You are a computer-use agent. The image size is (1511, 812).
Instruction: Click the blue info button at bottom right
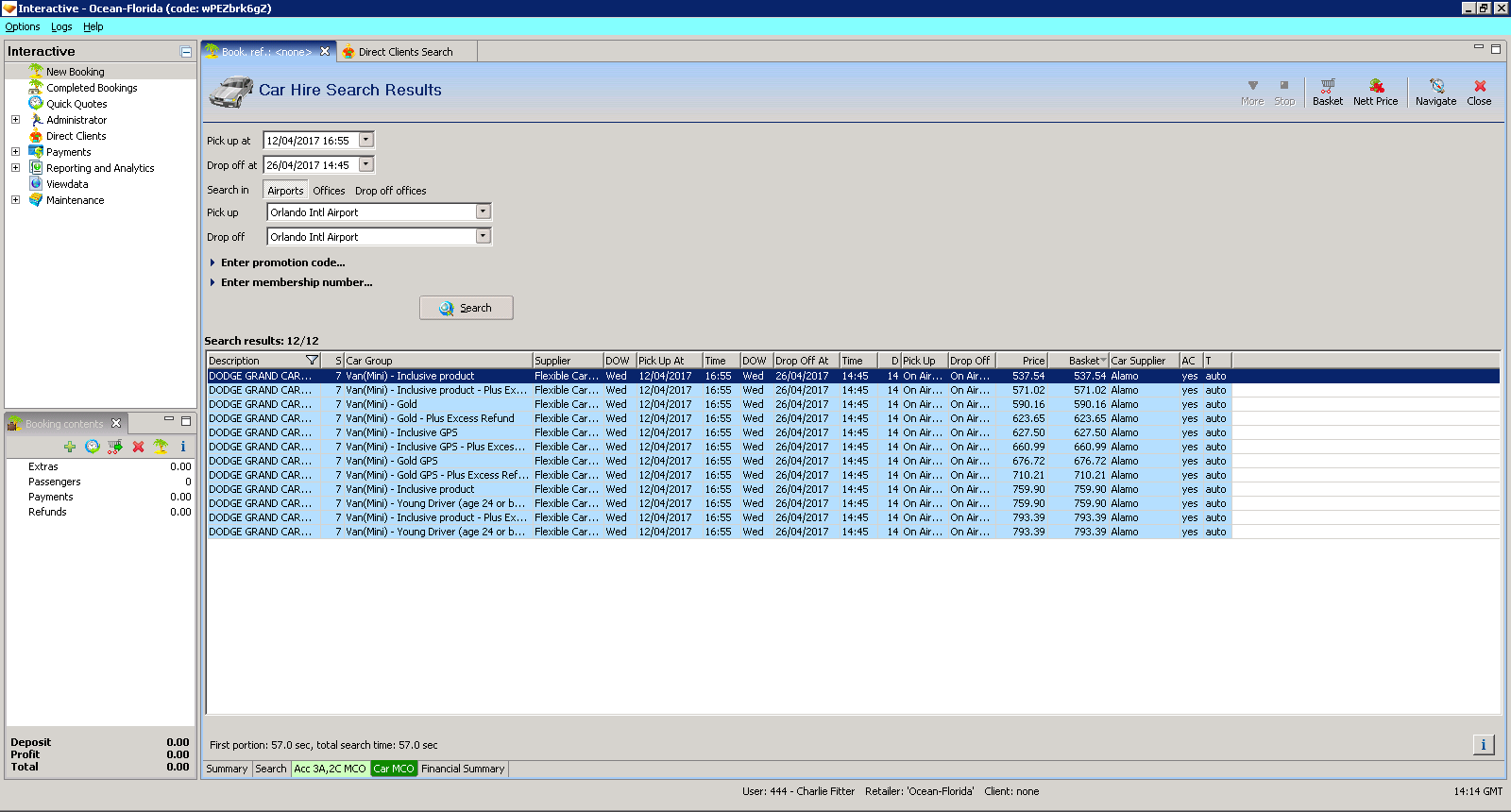point(1483,745)
